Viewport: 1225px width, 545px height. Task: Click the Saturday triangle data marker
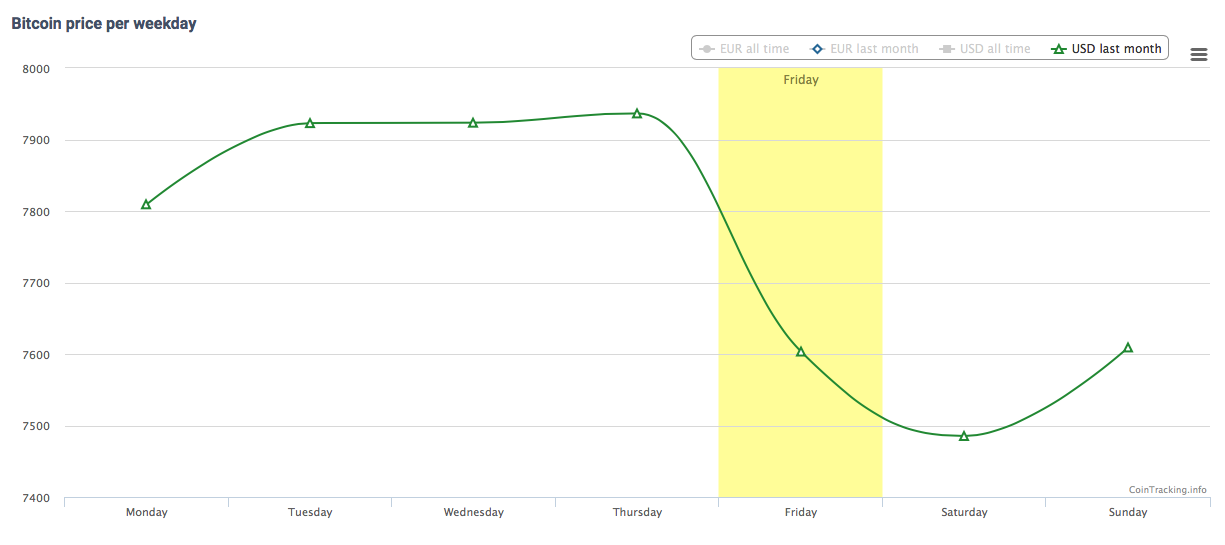point(964,436)
